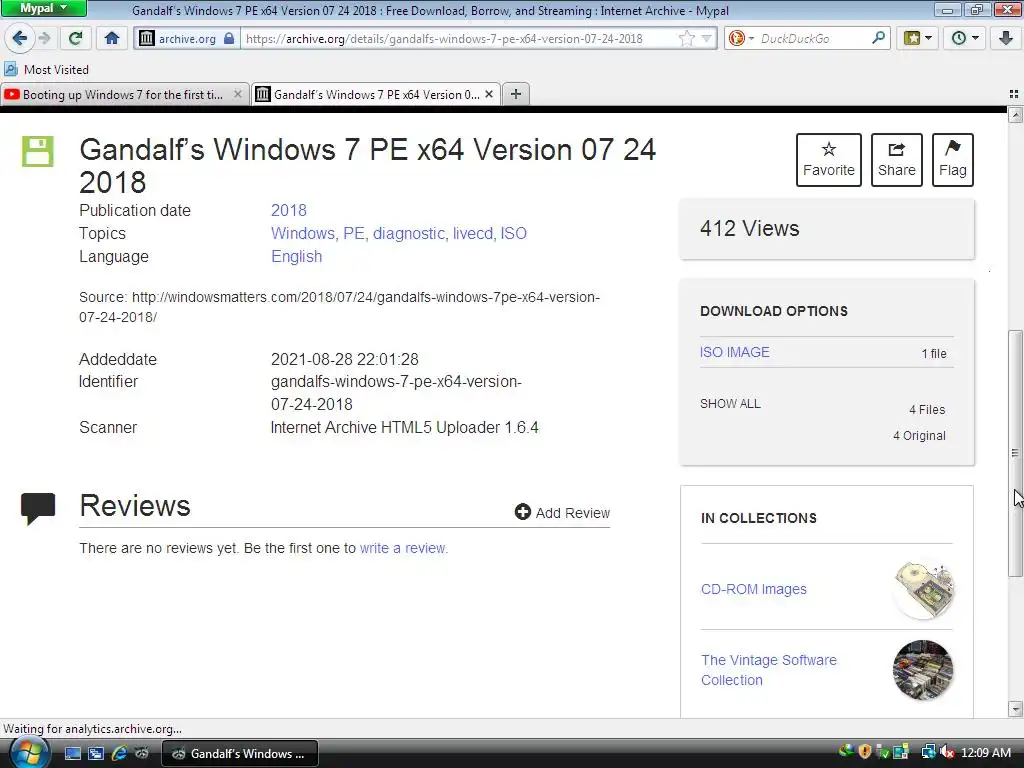Click the Reviews speech bubble icon
Viewport: 1024px width, 768px height.
(x=38, y=509)
